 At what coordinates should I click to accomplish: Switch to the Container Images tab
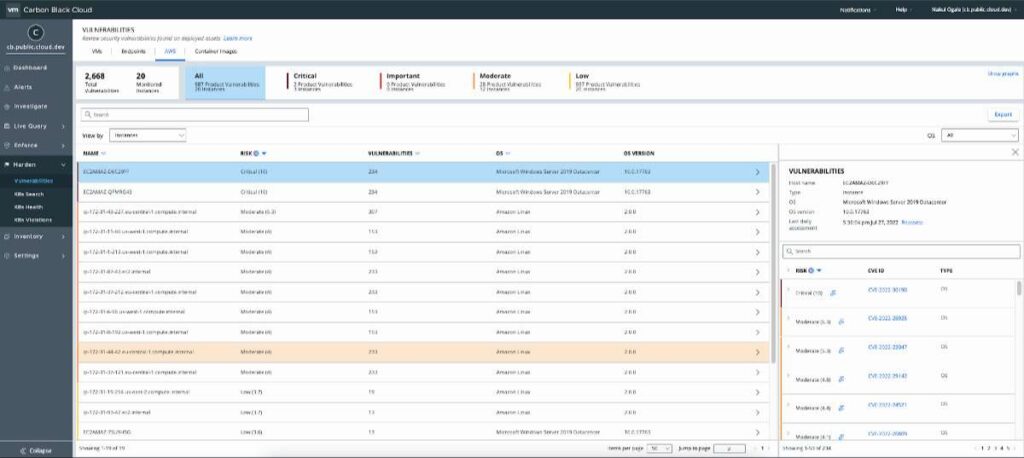click(216, 51)
